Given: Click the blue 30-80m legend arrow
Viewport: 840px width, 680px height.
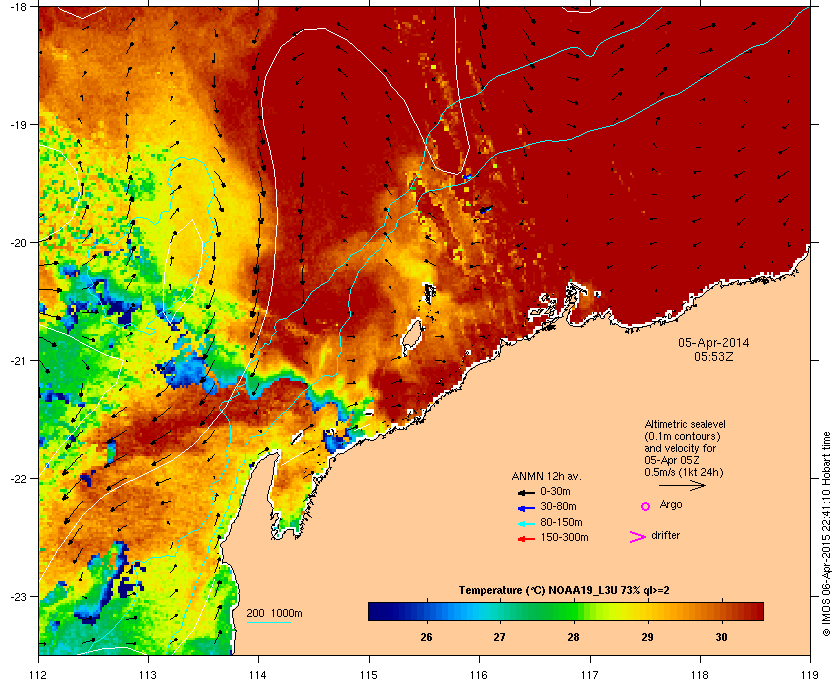Looking at the screenshot, I should (526, 507).
